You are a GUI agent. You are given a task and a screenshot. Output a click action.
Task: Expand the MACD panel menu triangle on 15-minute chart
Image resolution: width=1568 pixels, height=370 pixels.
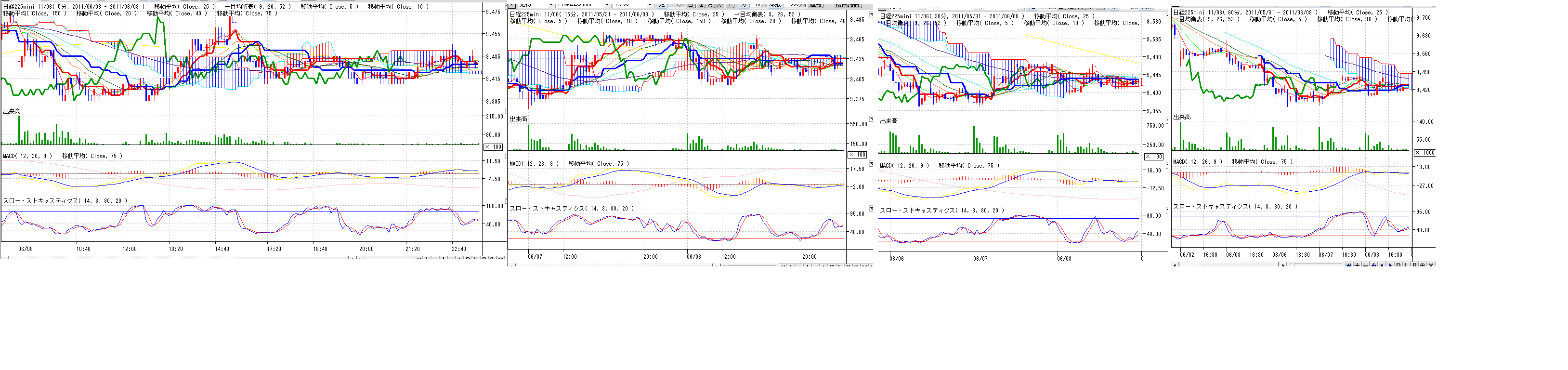[x=871, y=164]
